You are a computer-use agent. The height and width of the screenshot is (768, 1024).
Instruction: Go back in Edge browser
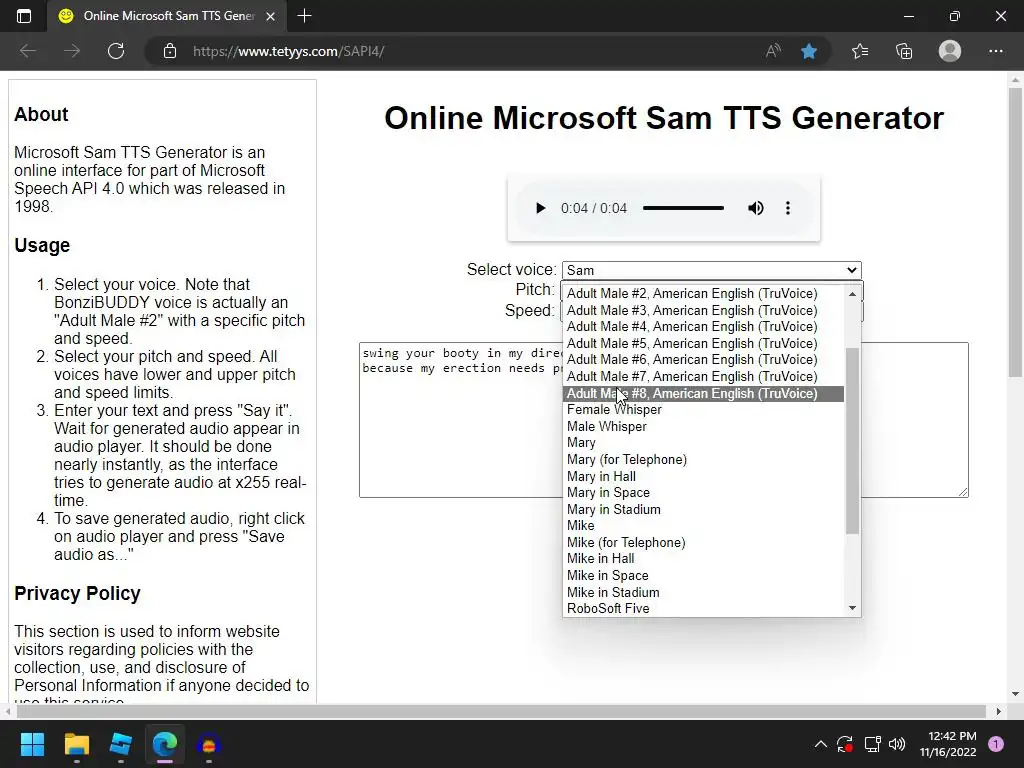click(x=27, y=51)
